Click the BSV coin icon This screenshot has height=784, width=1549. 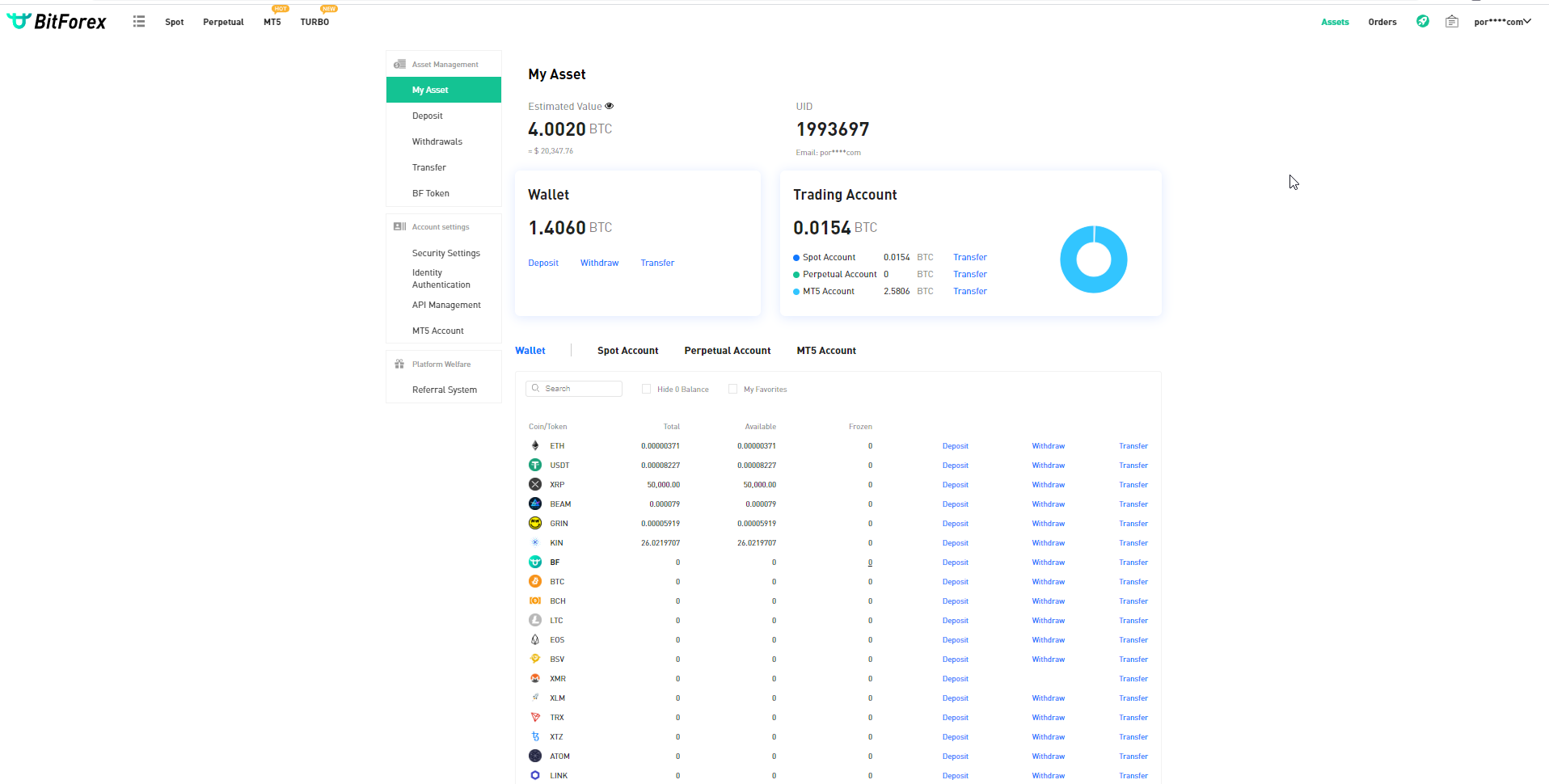pos(535,659)
